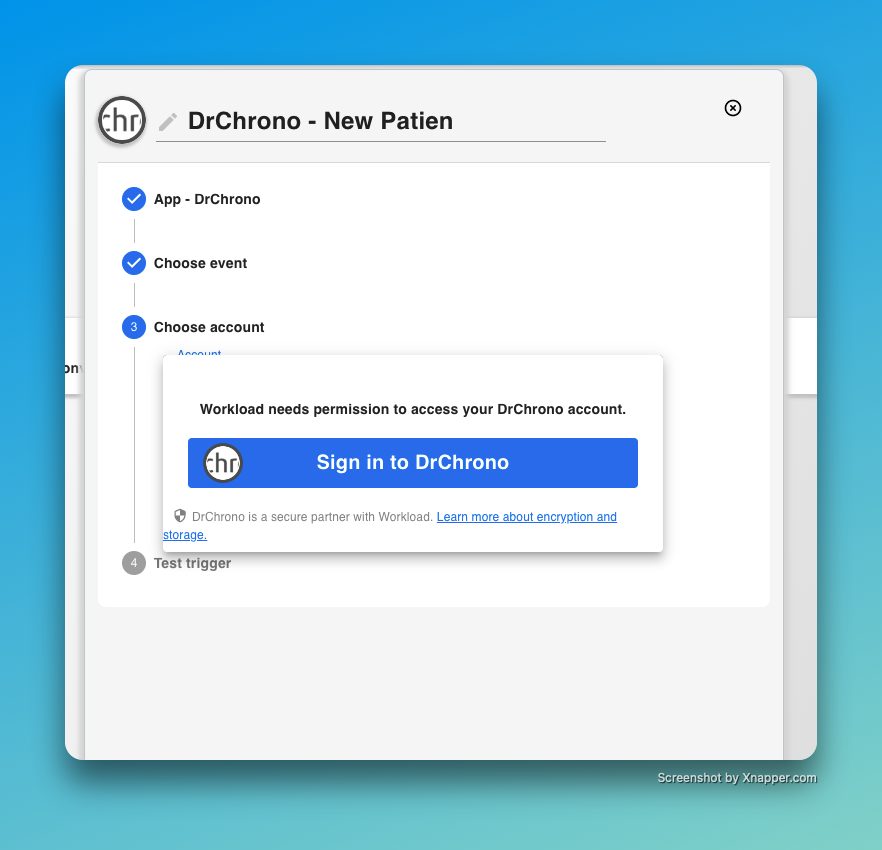Image resolution: width=882 pixels, height=850 pixels.
Task: Open Learn more about encryption and storage link
Action: tap(390, 525)
